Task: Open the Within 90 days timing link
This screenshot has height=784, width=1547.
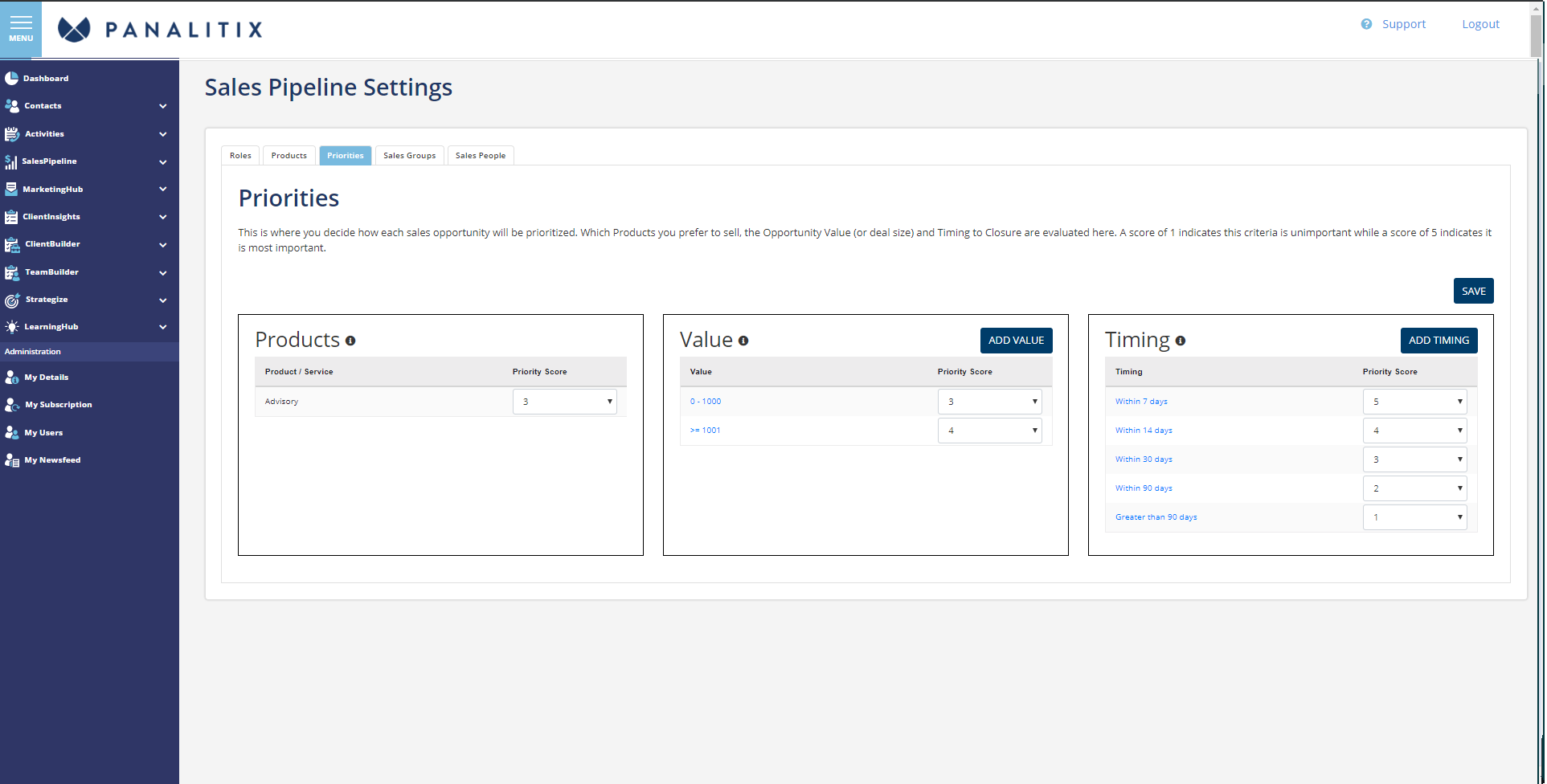Action: [x=1144, y=488]
